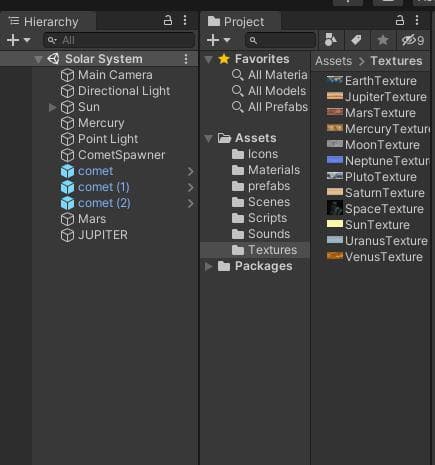The width and height of the screenshot is (435, 465).
Task: Collapse the Assets folder tree
Action: pyautogui.click(x=209, y=138)
